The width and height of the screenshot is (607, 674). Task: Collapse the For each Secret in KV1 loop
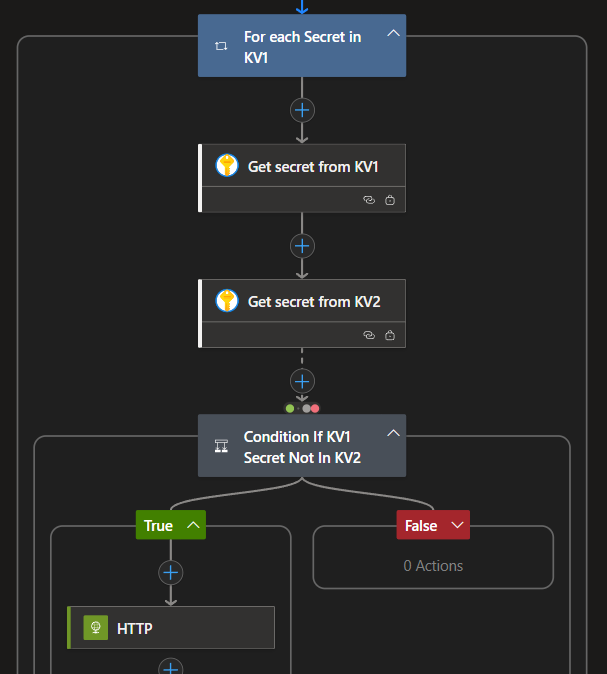tap(393, 34)
